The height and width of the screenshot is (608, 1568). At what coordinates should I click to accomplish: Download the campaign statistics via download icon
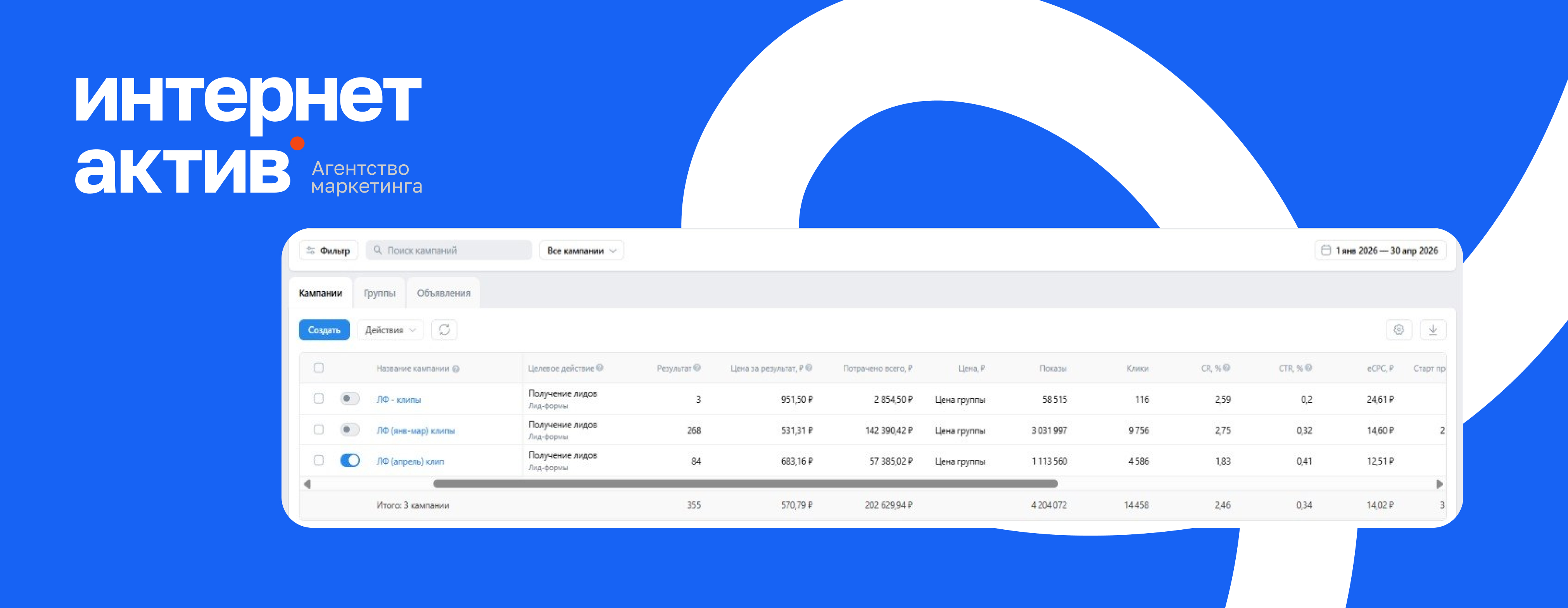pyautogui.click(x=1433, y=330)
